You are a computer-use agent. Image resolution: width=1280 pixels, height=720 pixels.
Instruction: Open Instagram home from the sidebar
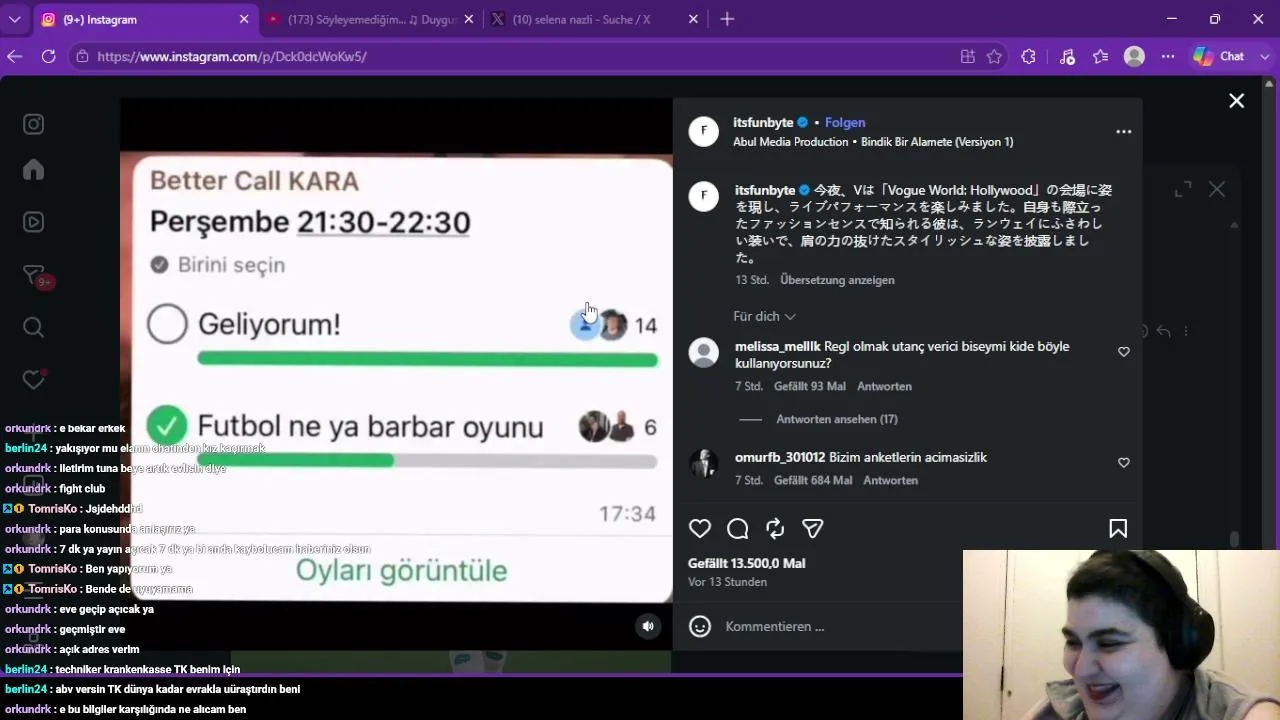click(33, 170)
